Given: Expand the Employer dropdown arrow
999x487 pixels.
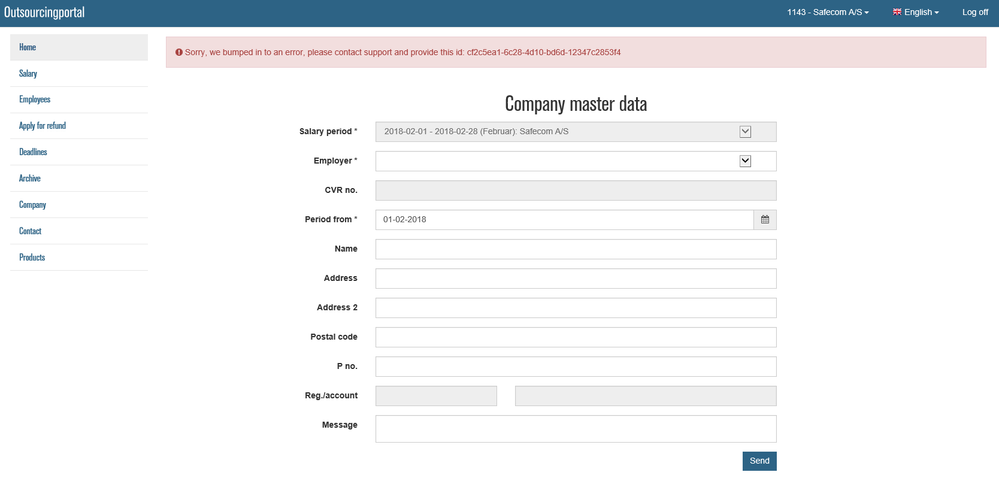Looking at the screenshot, I should [745, 161].
